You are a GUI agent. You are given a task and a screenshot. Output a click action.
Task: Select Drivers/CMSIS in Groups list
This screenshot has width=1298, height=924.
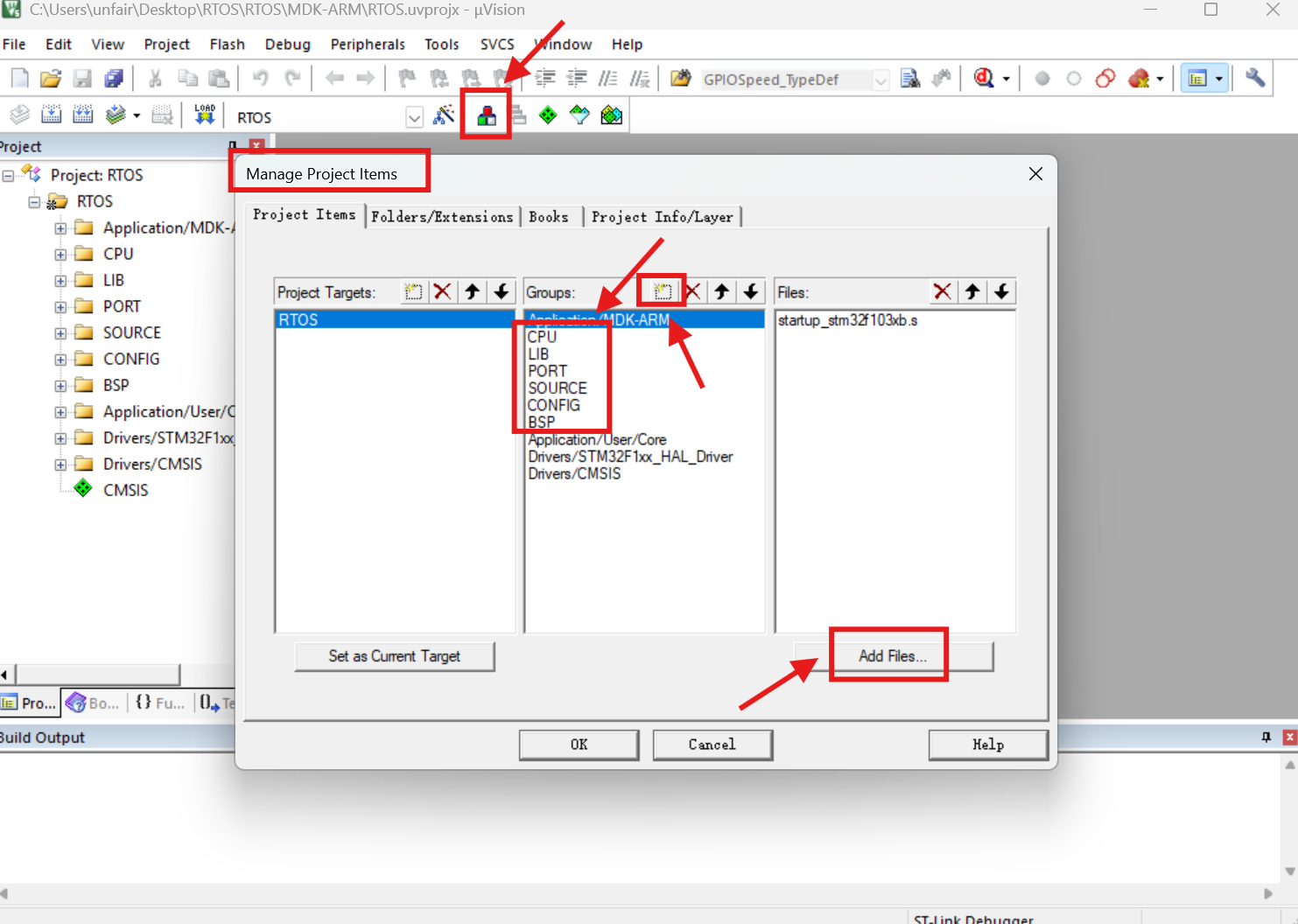coord(574,473)
